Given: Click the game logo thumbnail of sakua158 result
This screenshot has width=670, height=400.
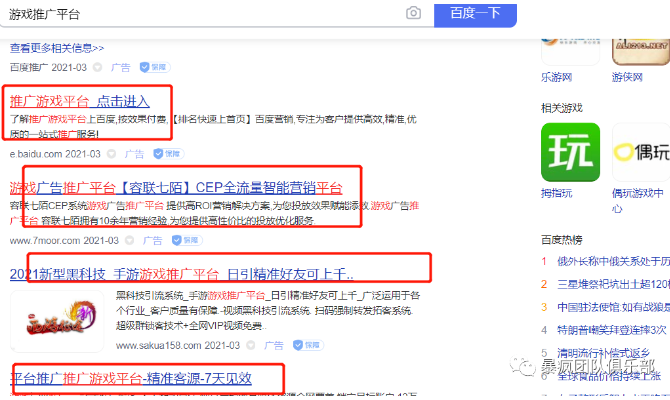Looking at the screenshot, I should pos(57,321).
